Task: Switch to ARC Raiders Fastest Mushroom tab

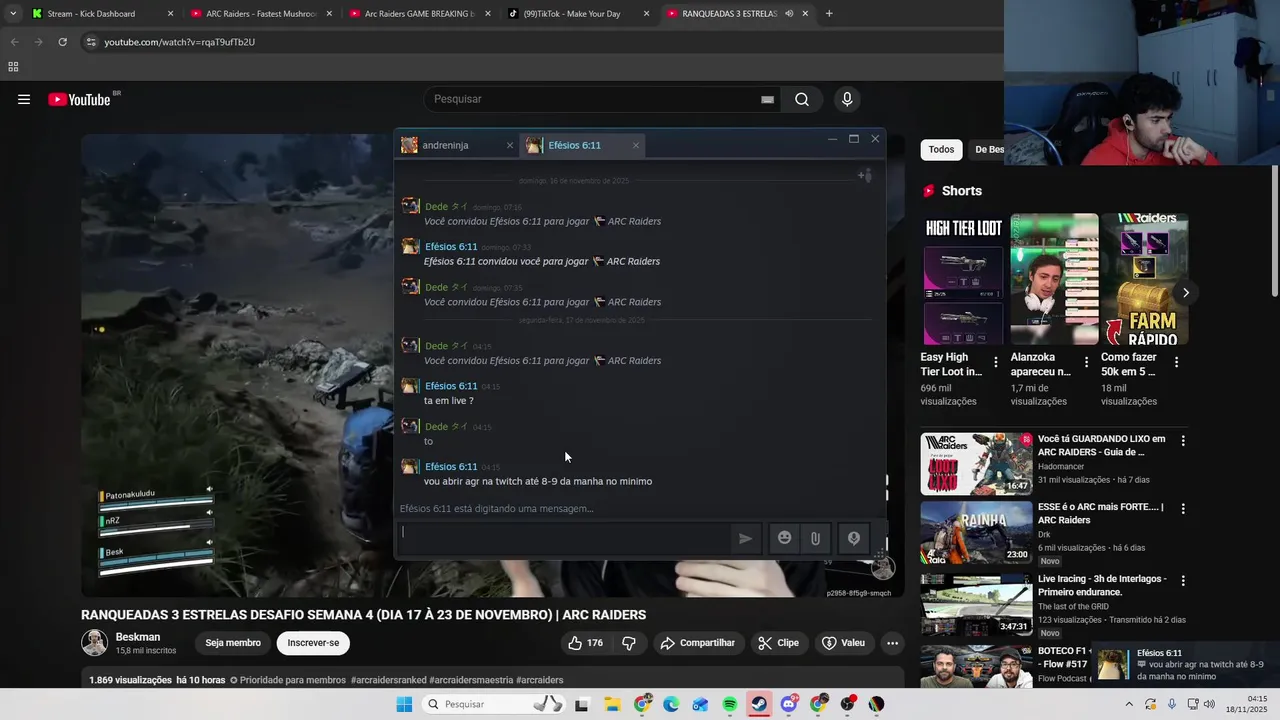Action: (260, 14)
